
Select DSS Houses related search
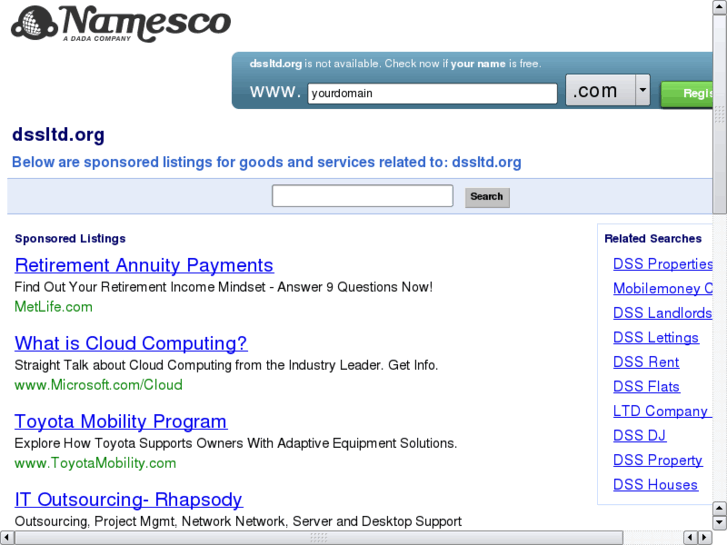click(655, 485)
